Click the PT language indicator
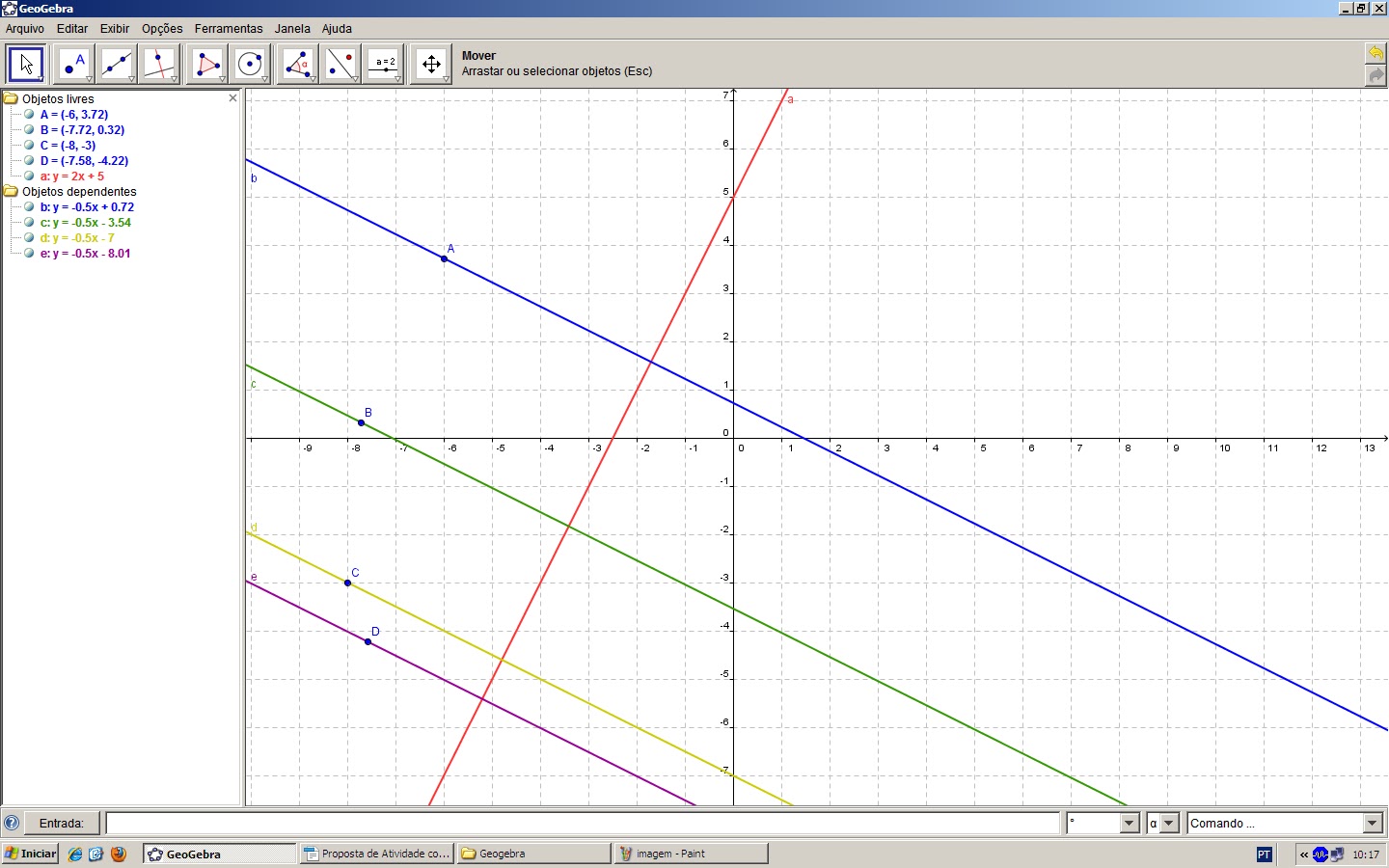Image resolution: width=1389 pixels, height=868 pixels. point(1265,854)
